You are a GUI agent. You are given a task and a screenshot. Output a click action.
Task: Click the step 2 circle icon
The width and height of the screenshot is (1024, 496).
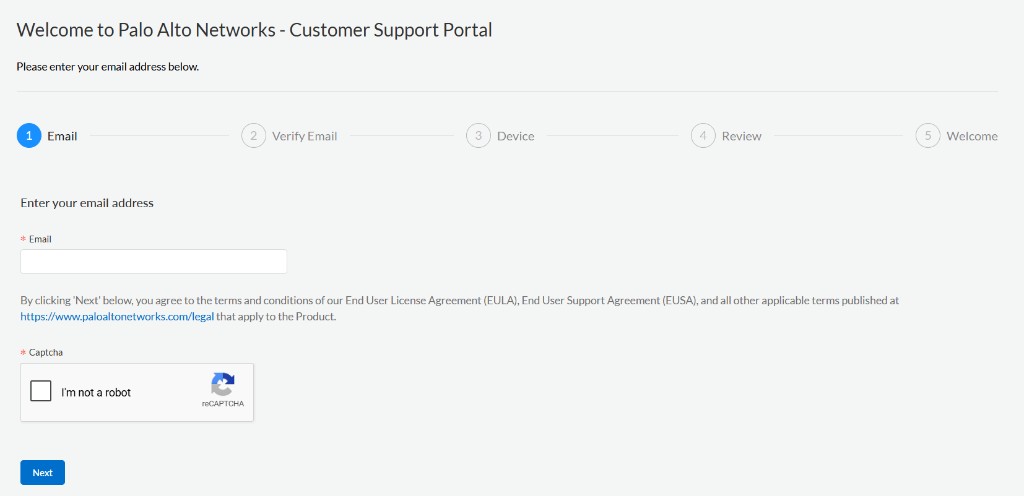pyautogui.click(x=253, y=136)
